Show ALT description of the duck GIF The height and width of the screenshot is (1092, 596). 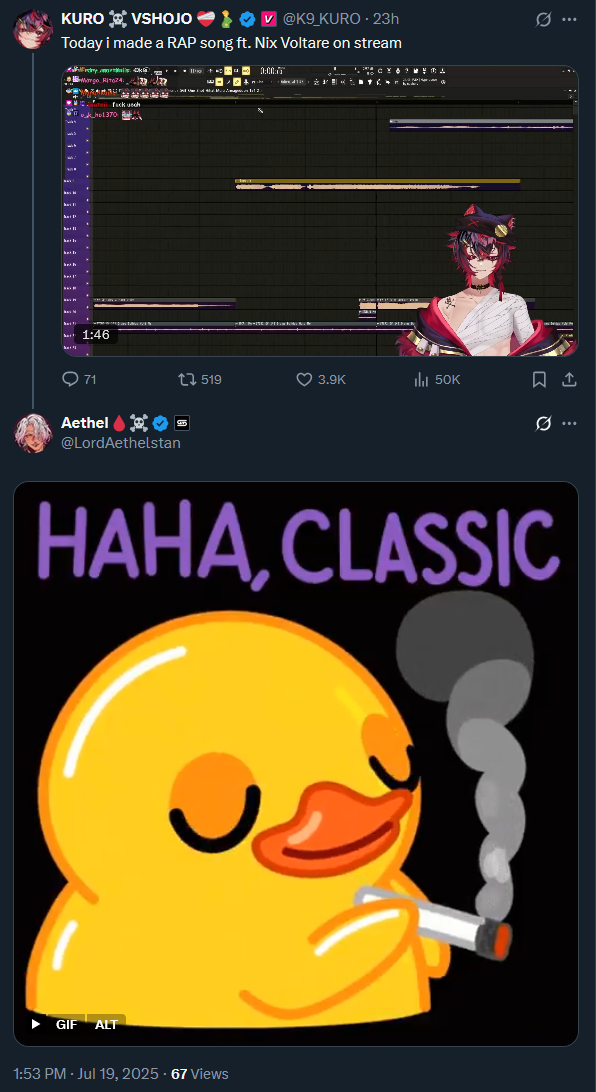[x=106, y=1024]
